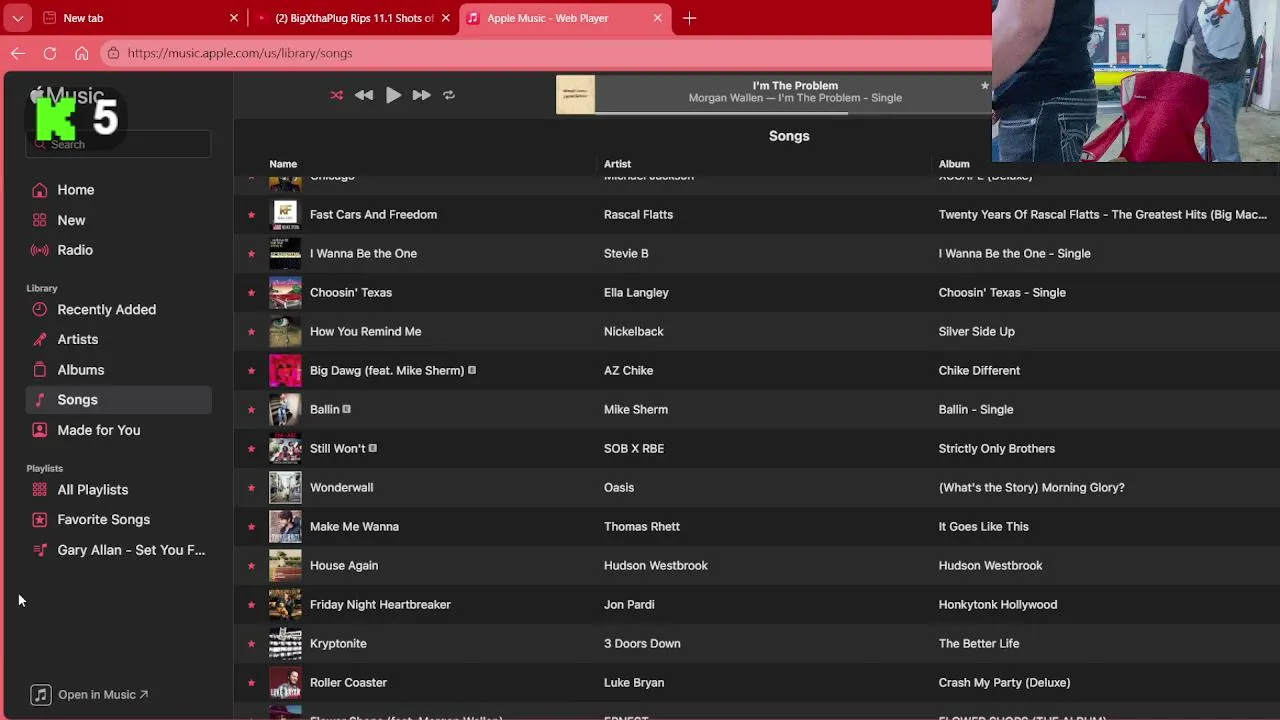Open All Playlists
This screenshot has width=1280, height=720.
pyautogui.click(x=118, y=490)
